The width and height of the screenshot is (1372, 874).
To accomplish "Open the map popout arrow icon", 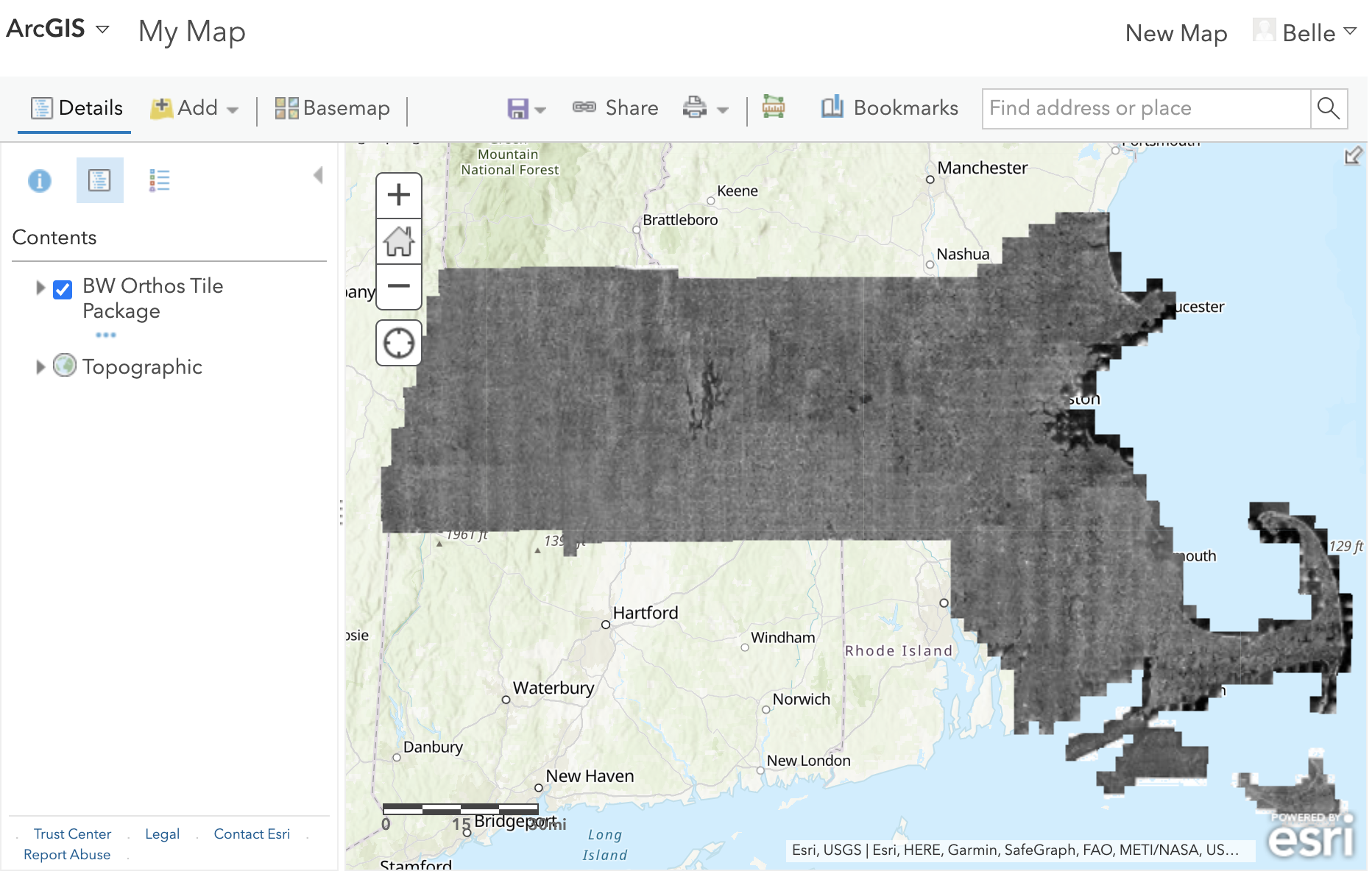I will point(1353,155).
